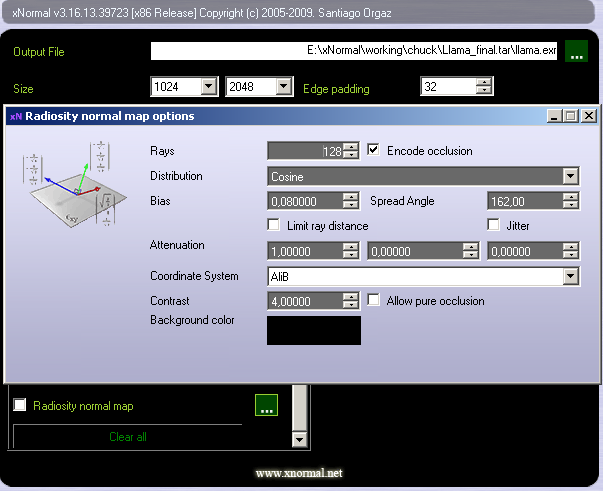Check Allow pure occlusion option

click(x=374, y=300)
